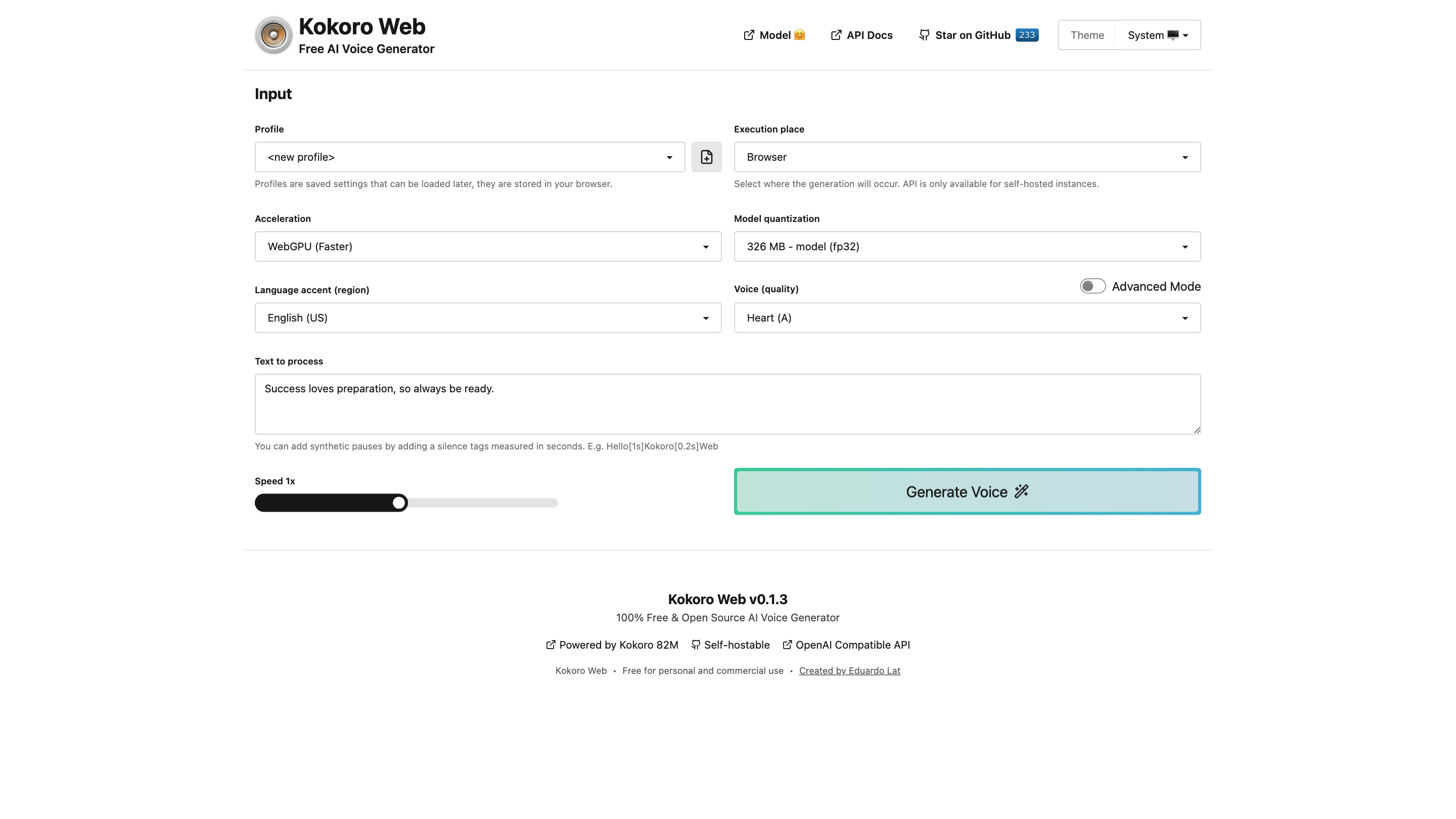Choose a different Language accent region

coord(487,317)
